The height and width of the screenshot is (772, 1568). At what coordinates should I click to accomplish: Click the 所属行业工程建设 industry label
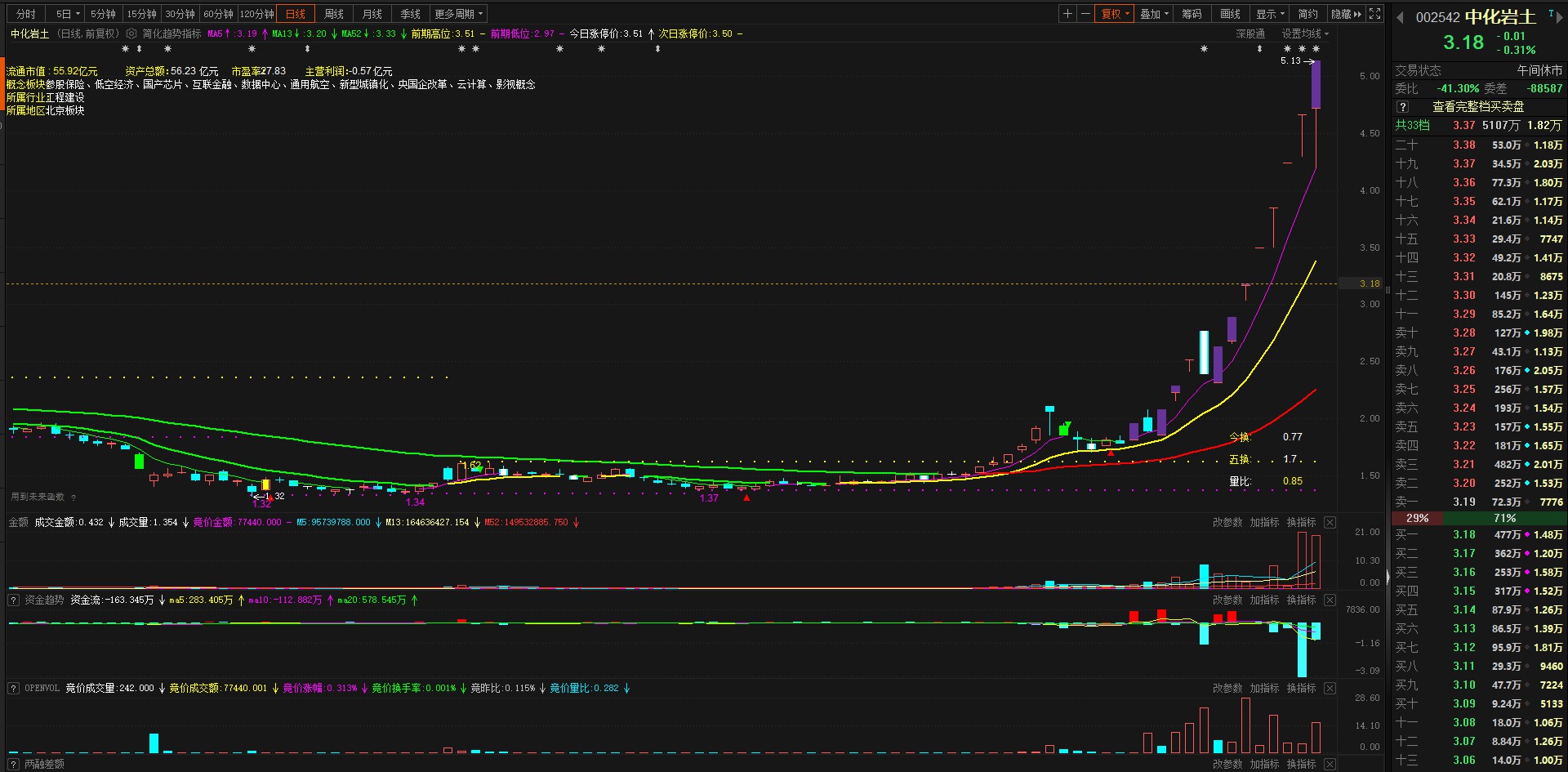45,98
